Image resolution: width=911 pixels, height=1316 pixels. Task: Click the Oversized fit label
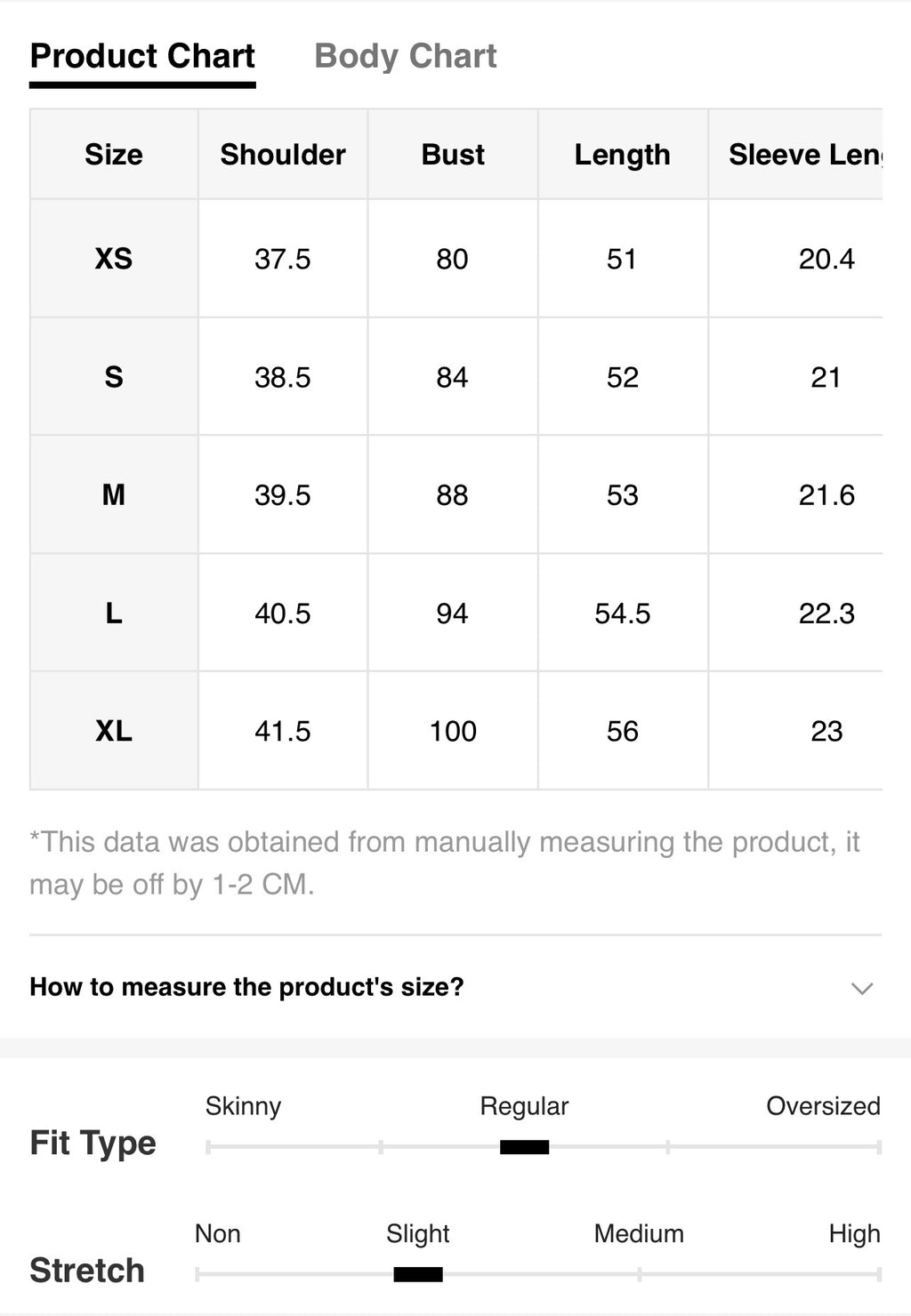(823, 1106)
